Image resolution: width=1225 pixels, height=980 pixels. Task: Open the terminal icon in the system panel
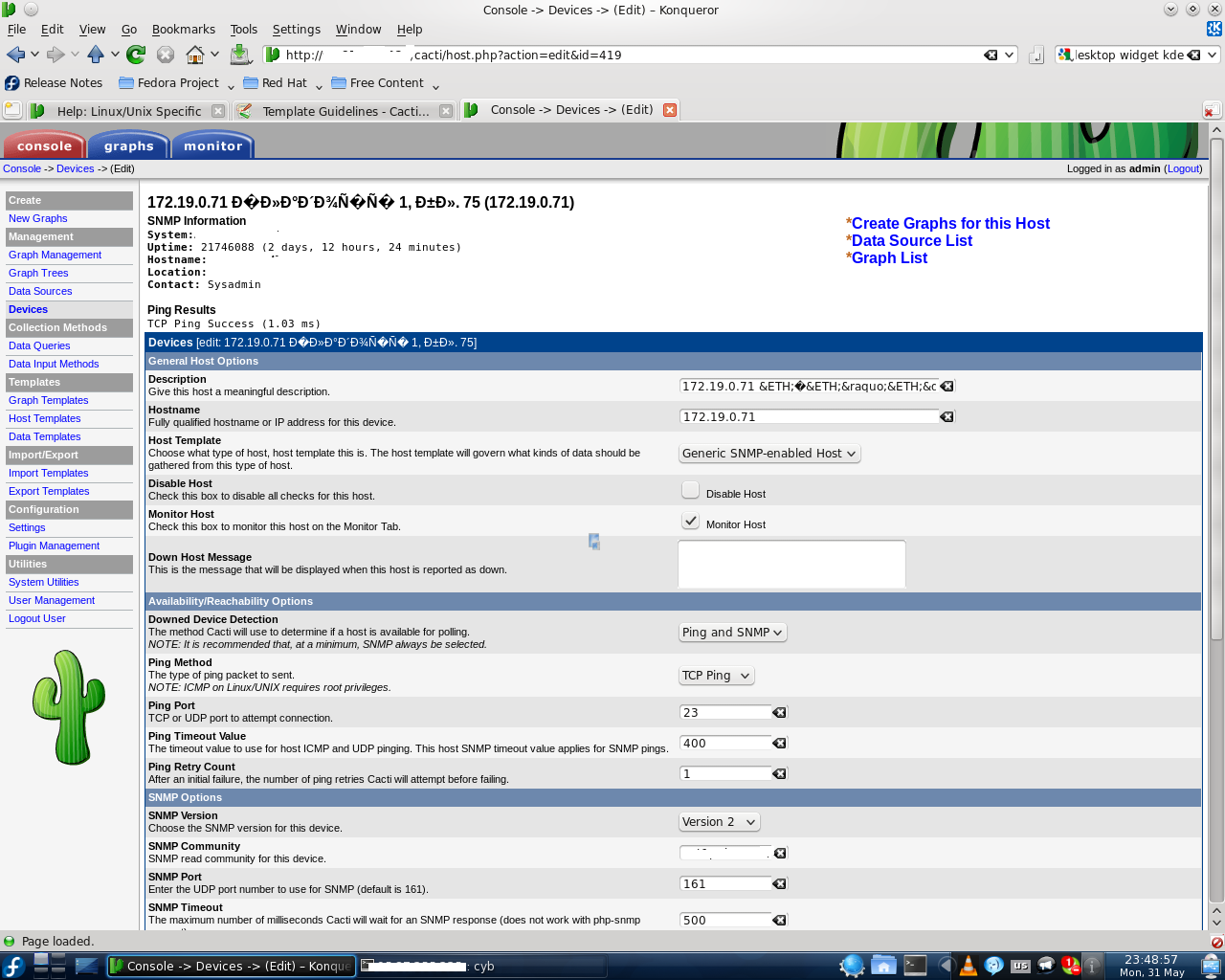coord(916,966)
